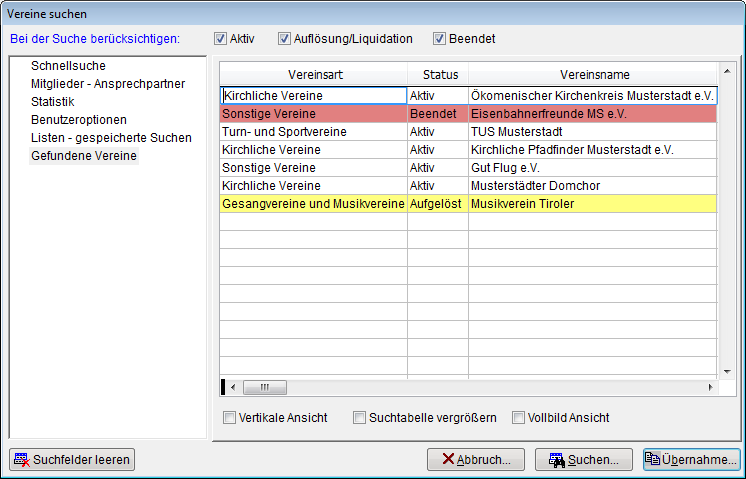This screenshot has width=746, height=479.
Task: Open Listen - gespeicherte Suchen
Action: click(111, 138)
